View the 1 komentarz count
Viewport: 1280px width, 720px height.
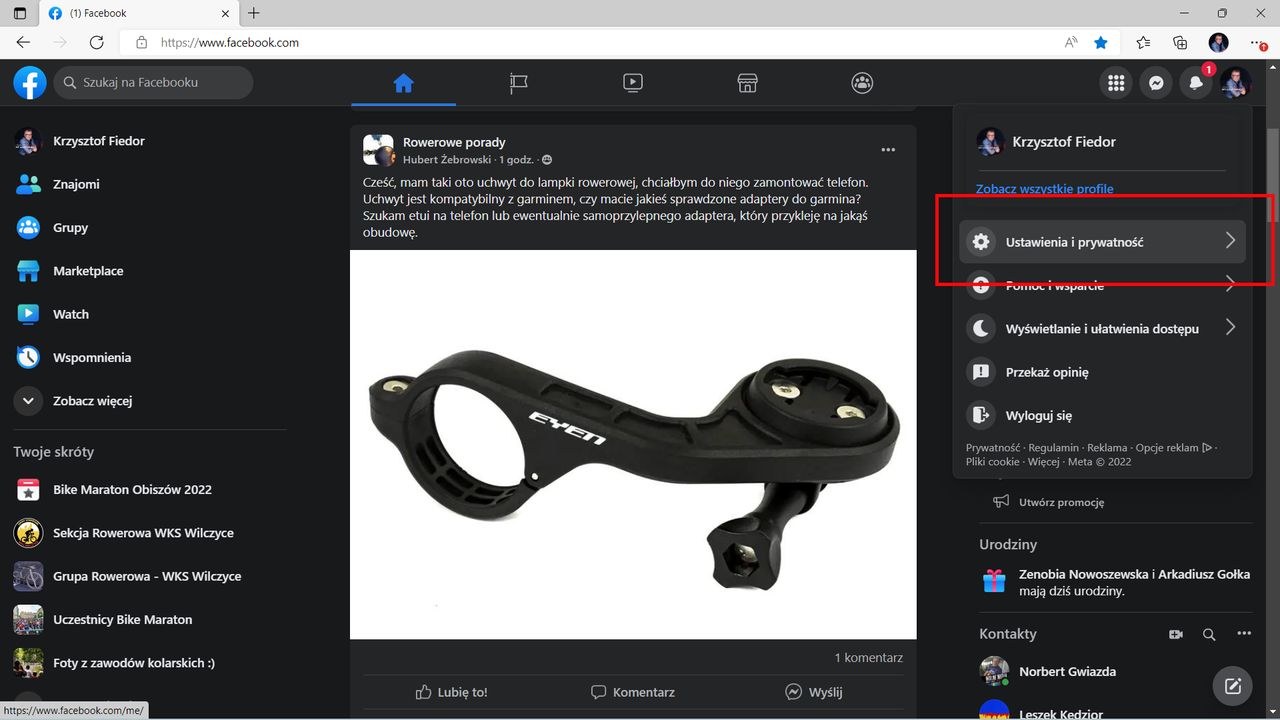(869, 658)
